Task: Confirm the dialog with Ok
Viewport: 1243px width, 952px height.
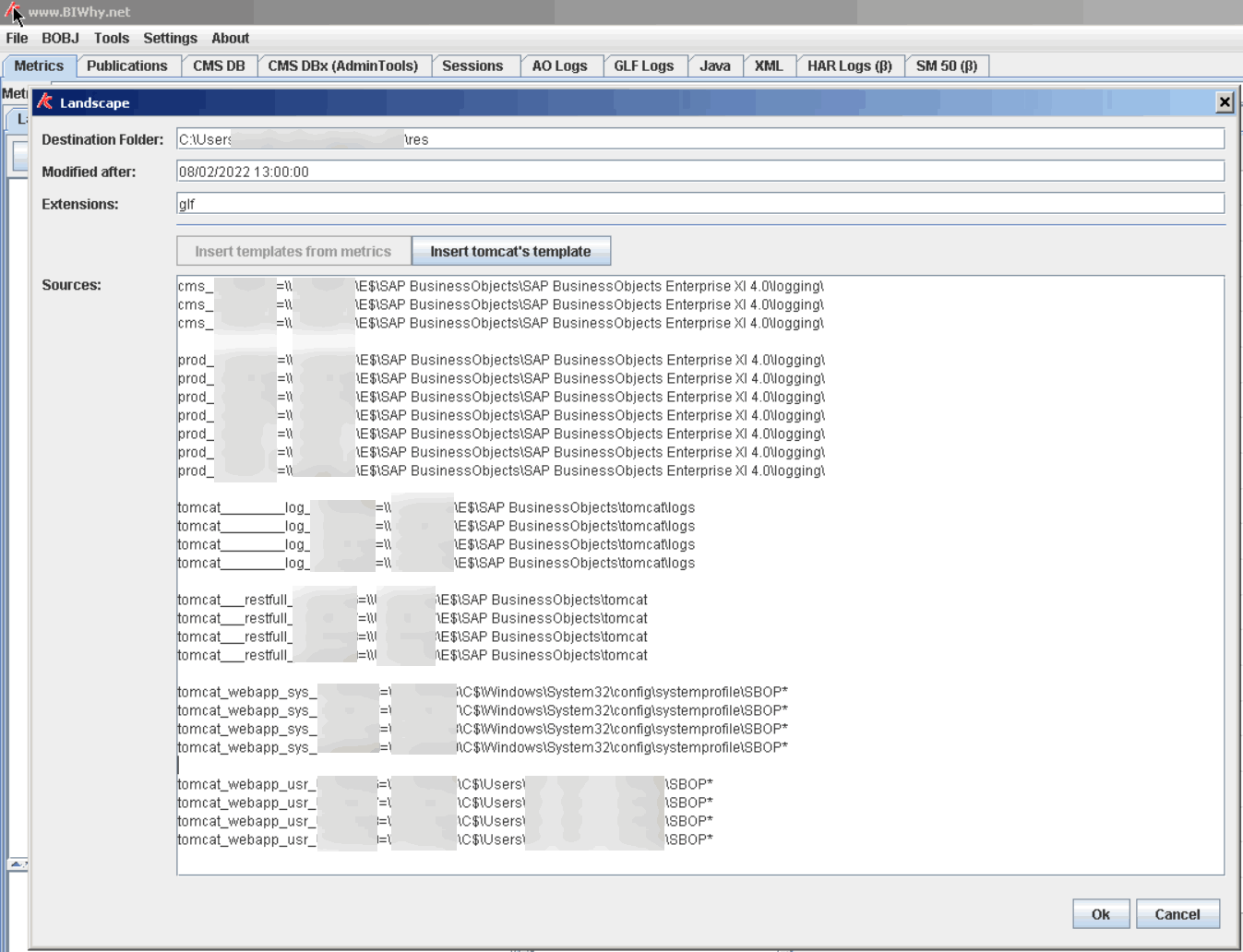Action: 1101,914
